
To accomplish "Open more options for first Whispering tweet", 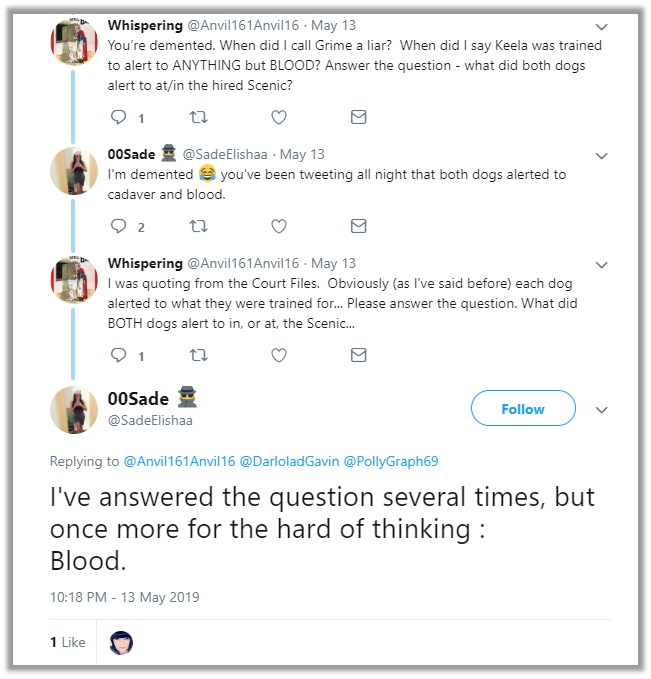I will point(602,26).
